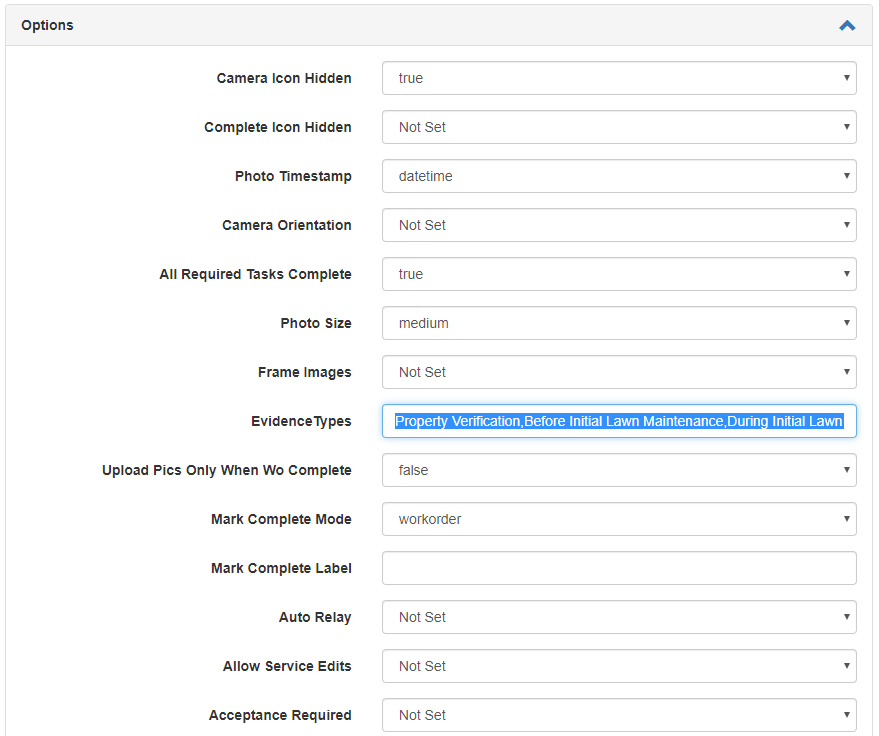This screenshot has height=736, width=879.
Task: Open Upload Pics Only When Wo Complete dropdown
Action: tap(618, 470)
